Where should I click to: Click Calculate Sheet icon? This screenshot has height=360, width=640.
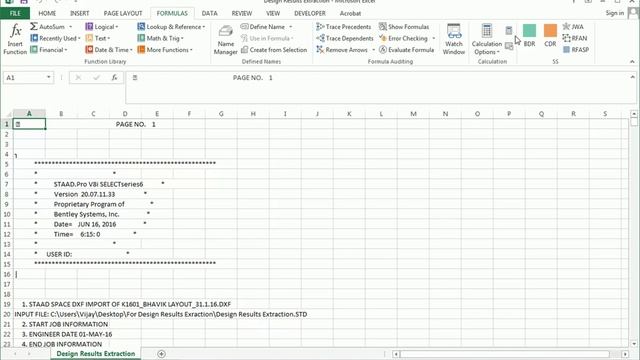coord(509,46)
